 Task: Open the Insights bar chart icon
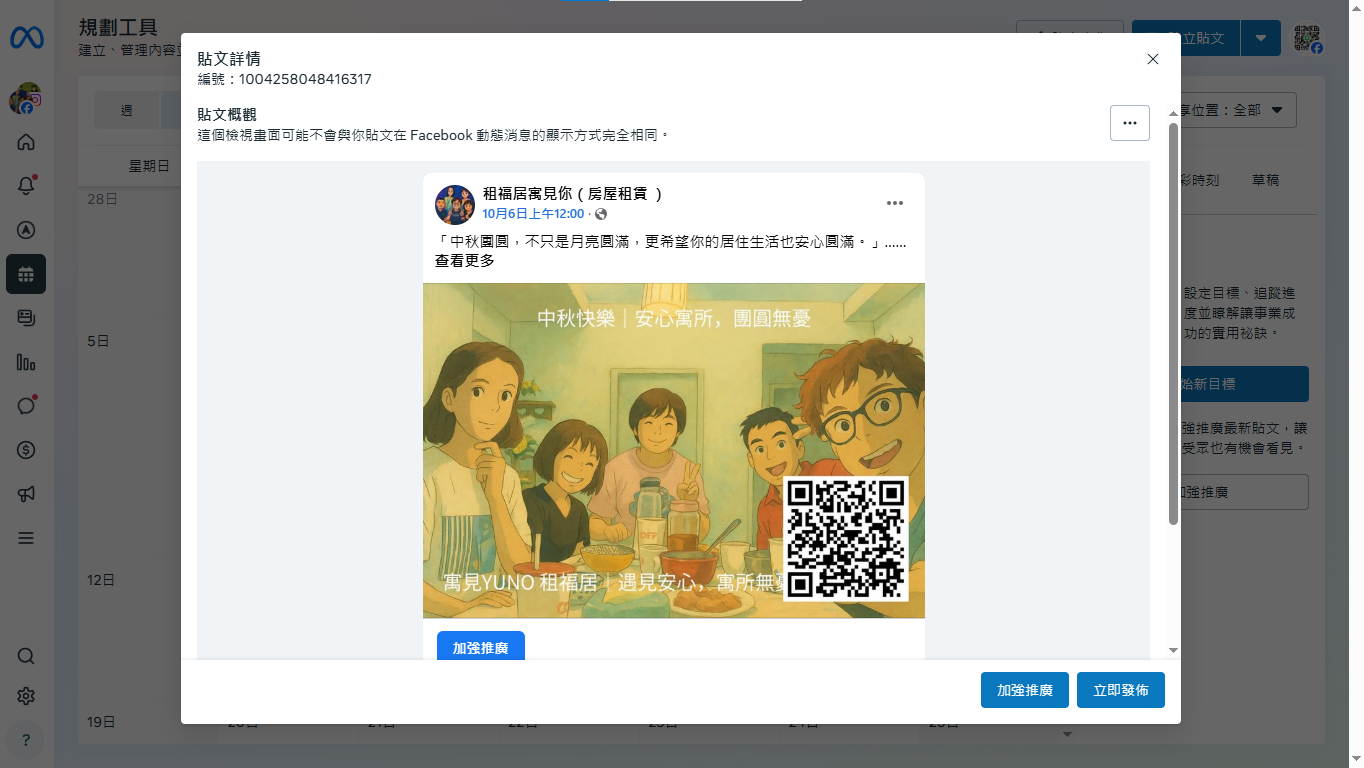click(x=26, y=362)
